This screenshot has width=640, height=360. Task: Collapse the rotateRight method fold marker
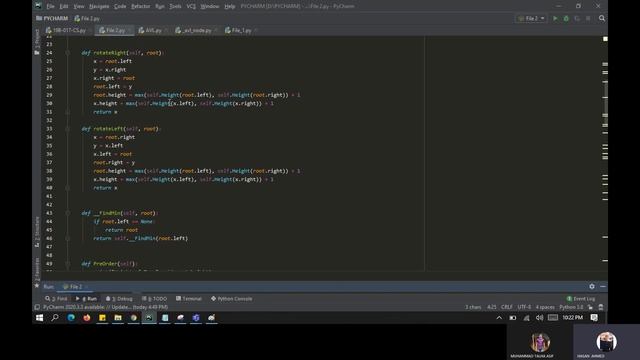point(68,53)
